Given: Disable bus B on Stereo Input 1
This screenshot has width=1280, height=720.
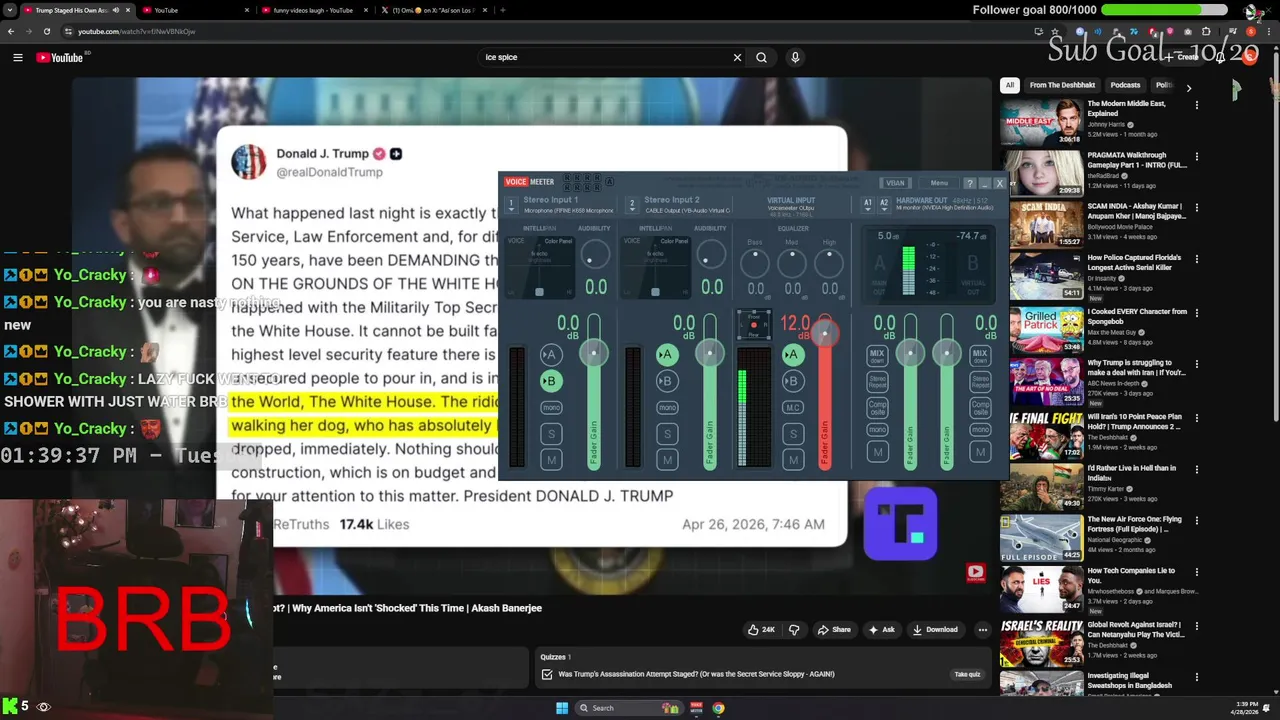Looking at the screenshot, I should pos(550,381).
